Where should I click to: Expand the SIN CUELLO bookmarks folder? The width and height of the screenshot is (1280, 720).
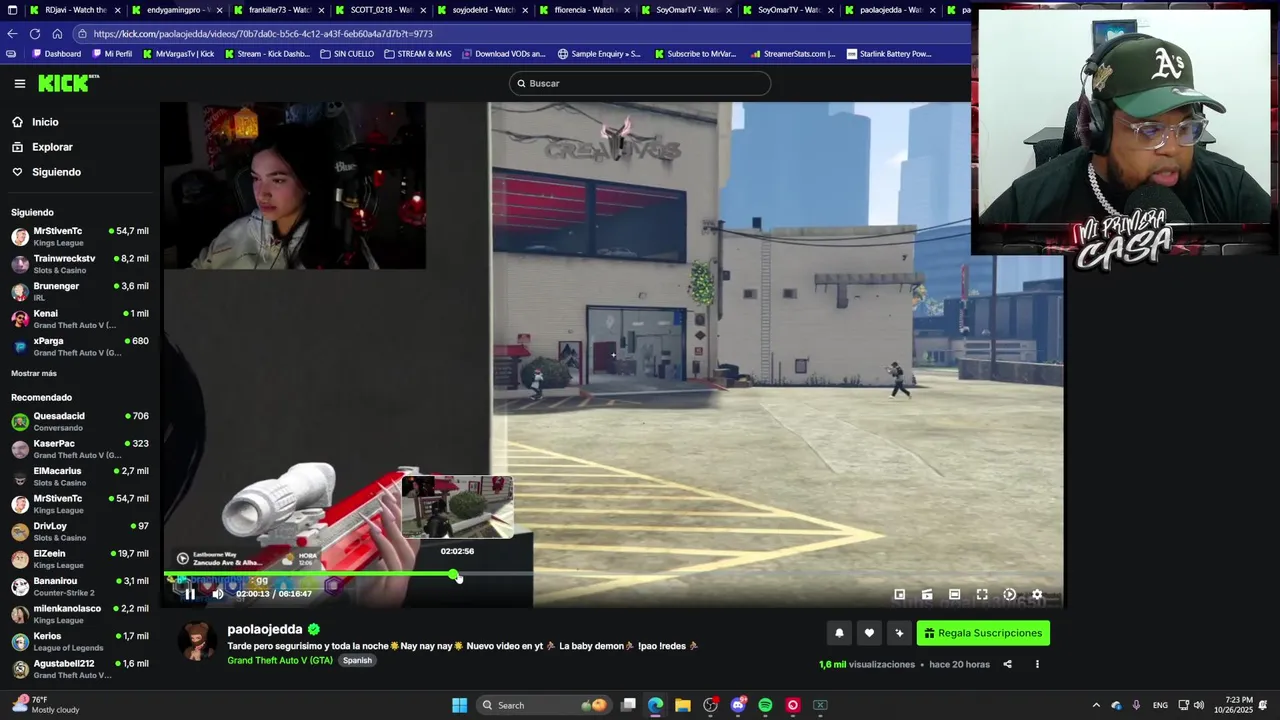point(347,54)
